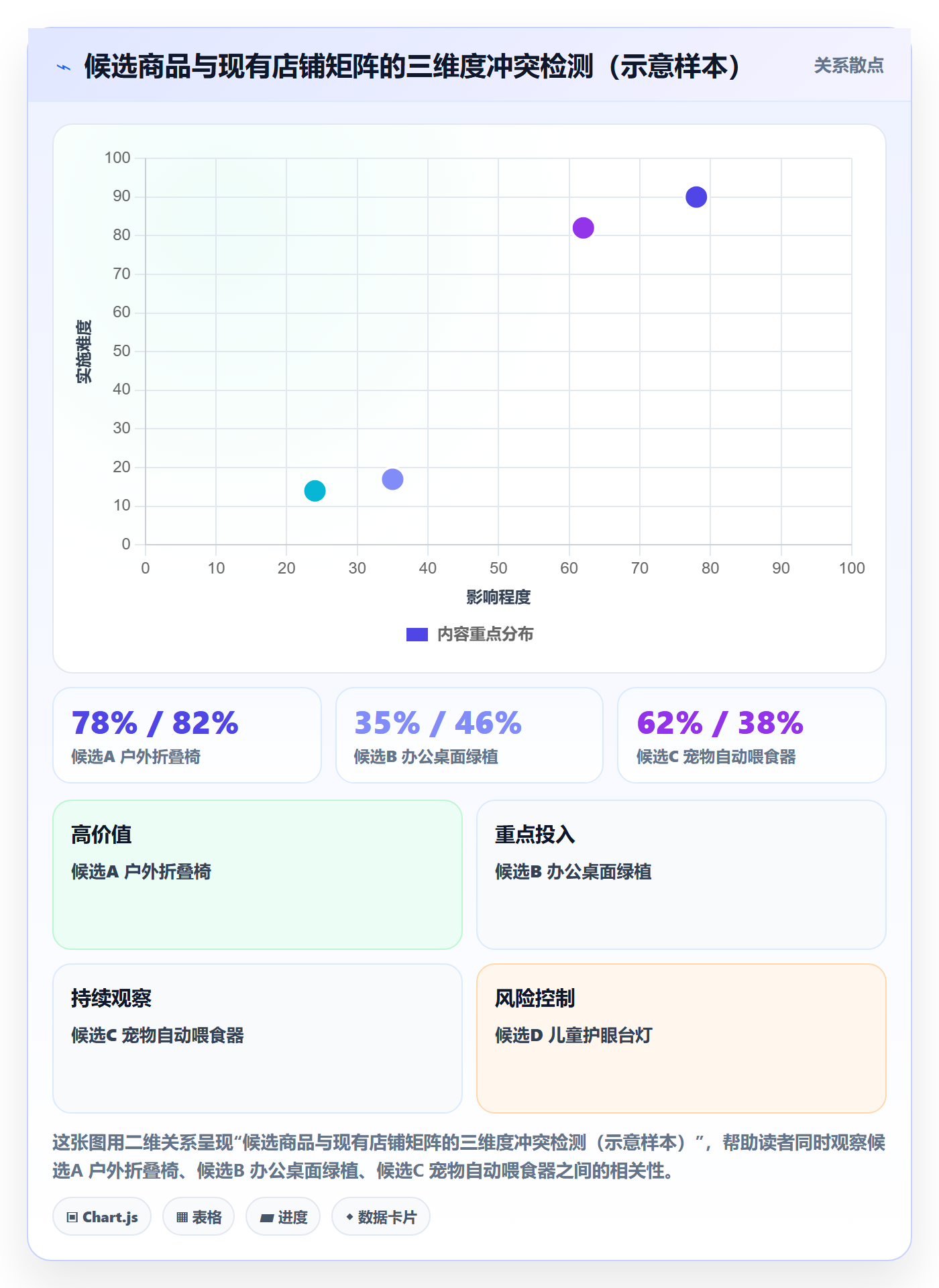939x1288 pixels.
Task: Click the 实施难度 y-axis title
Action: (84, 352)
